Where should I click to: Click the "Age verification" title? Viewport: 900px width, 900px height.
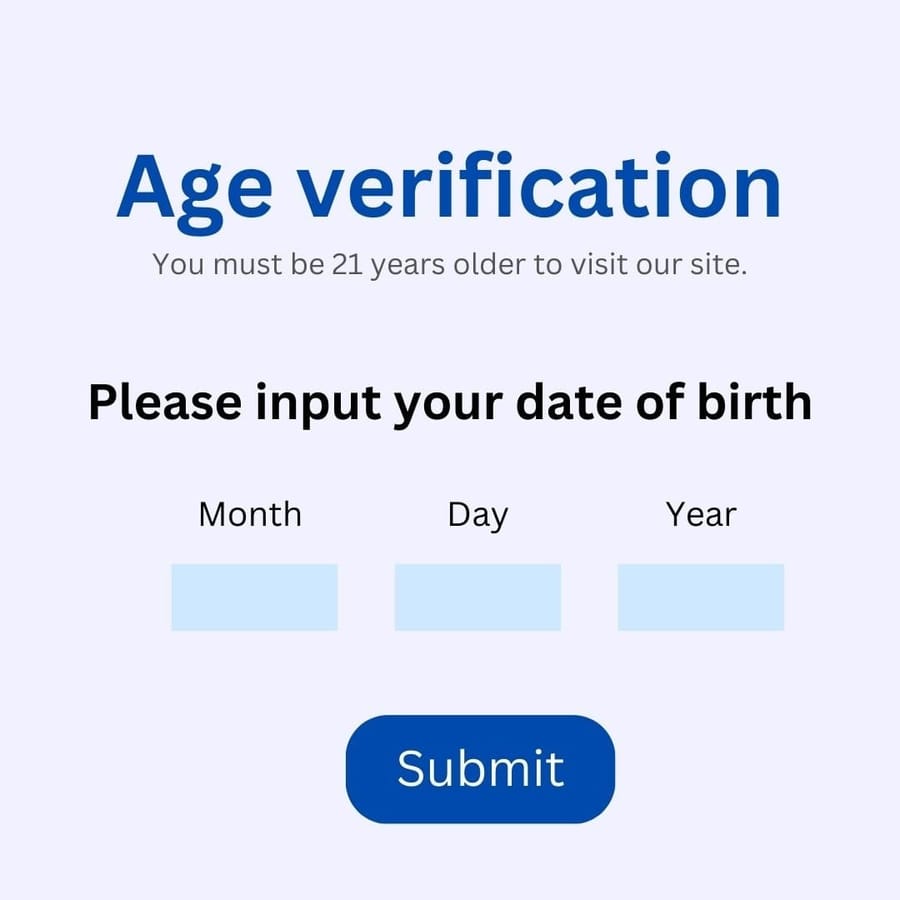coord(449,189)
